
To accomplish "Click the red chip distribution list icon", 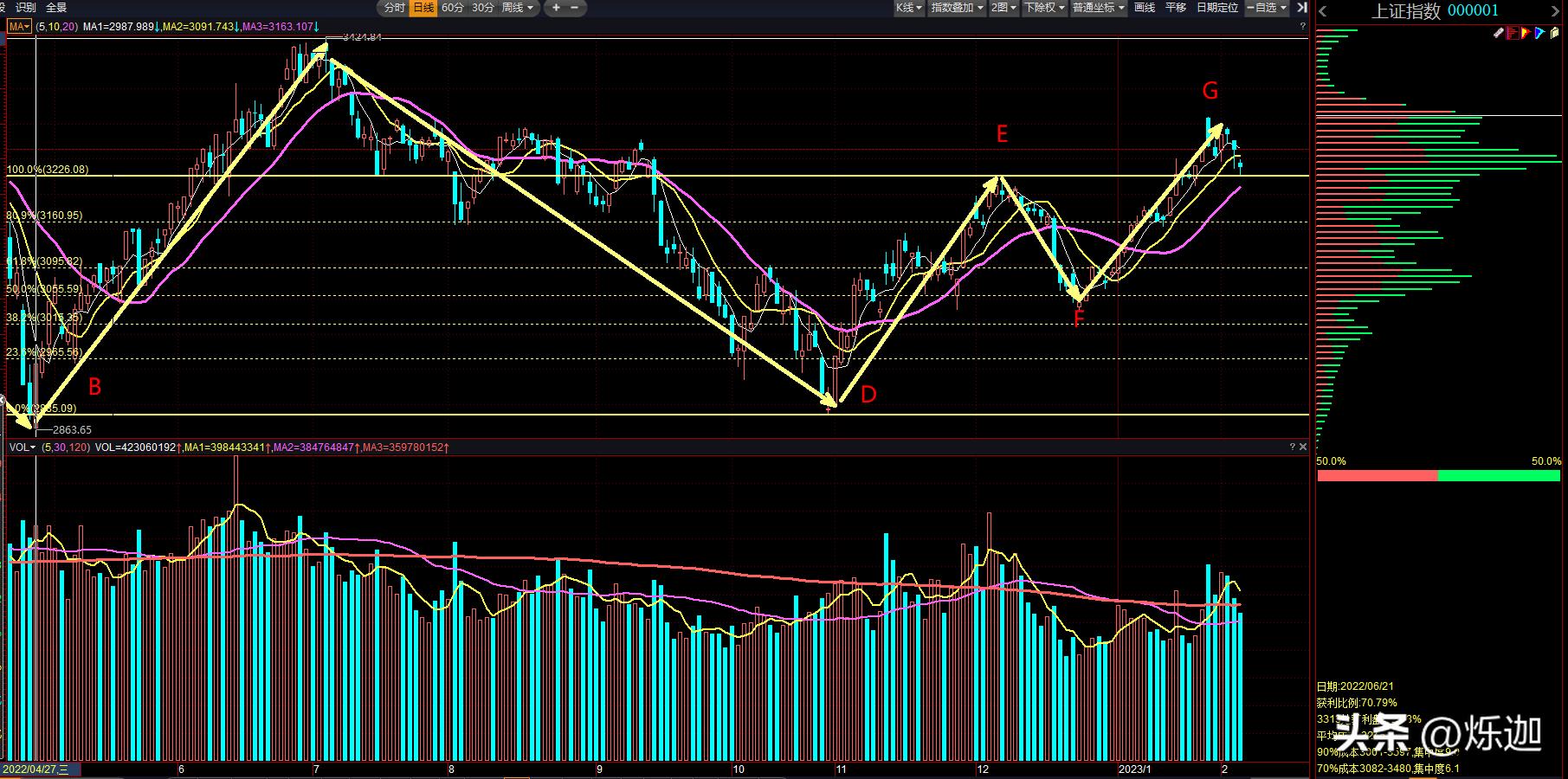I will coord(1512,33).
